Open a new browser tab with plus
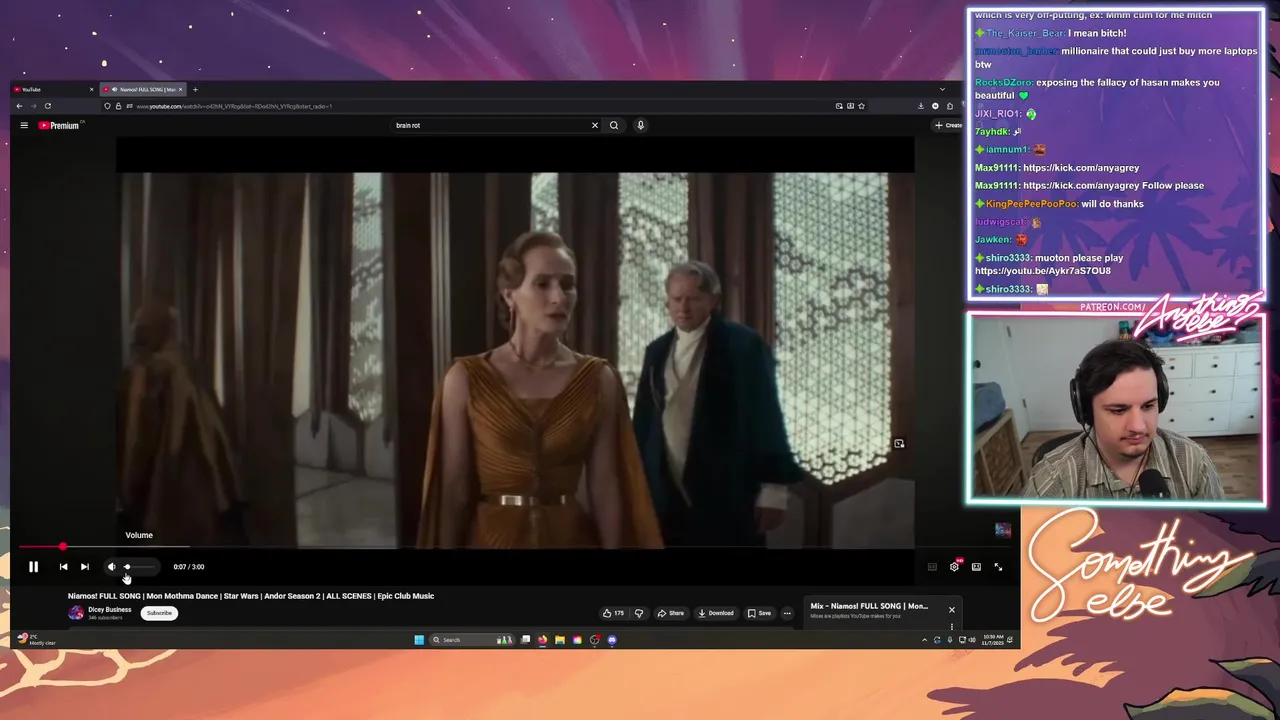 pos(195,89)
